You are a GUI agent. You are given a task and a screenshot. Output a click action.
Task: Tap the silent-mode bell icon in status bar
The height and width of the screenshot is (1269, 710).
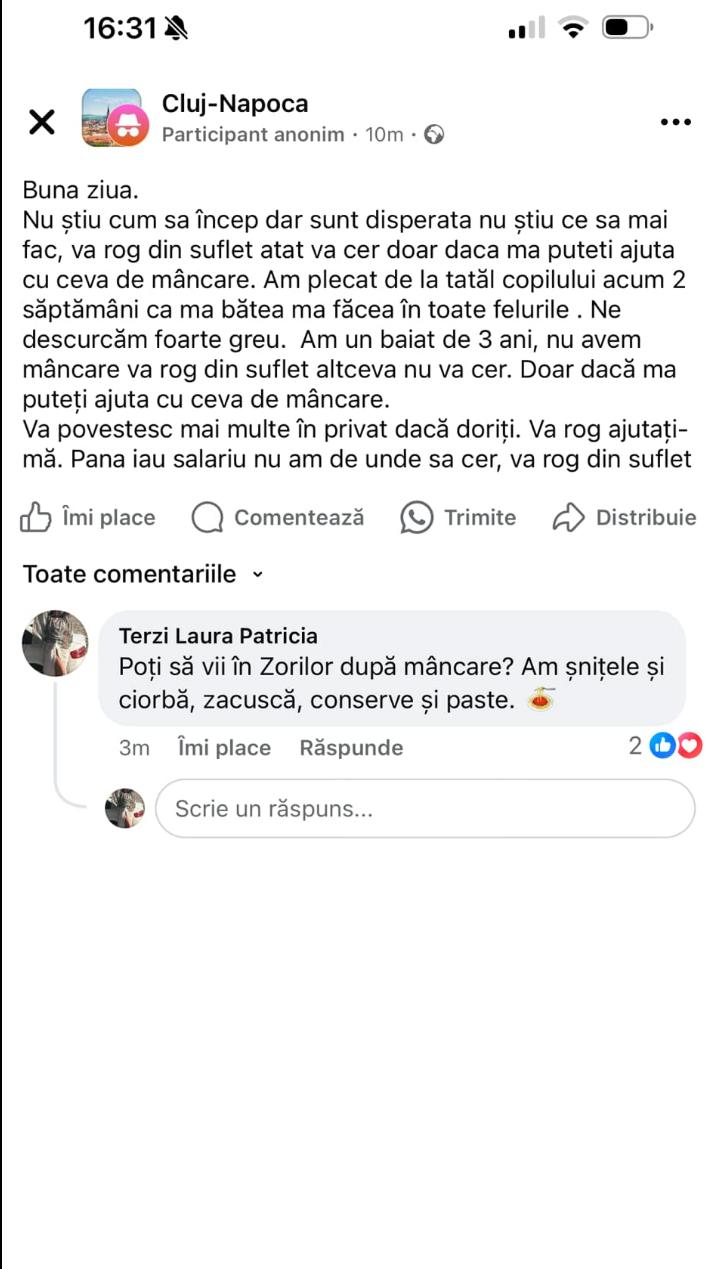click(176, 29)
